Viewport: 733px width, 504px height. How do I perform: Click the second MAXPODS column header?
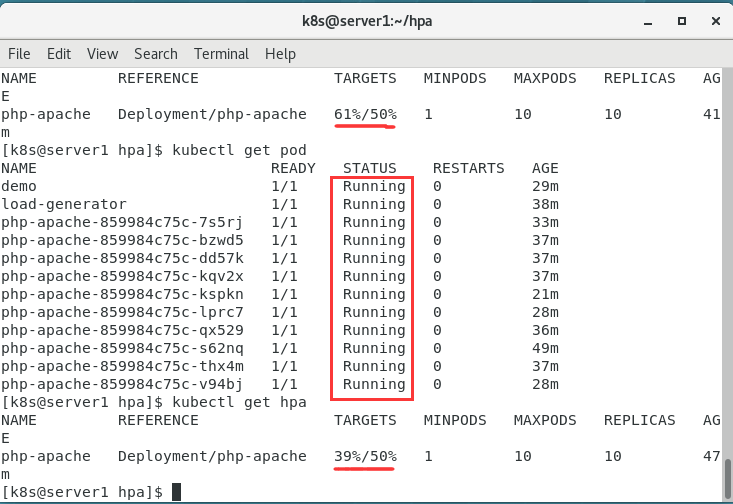[545, 420]
